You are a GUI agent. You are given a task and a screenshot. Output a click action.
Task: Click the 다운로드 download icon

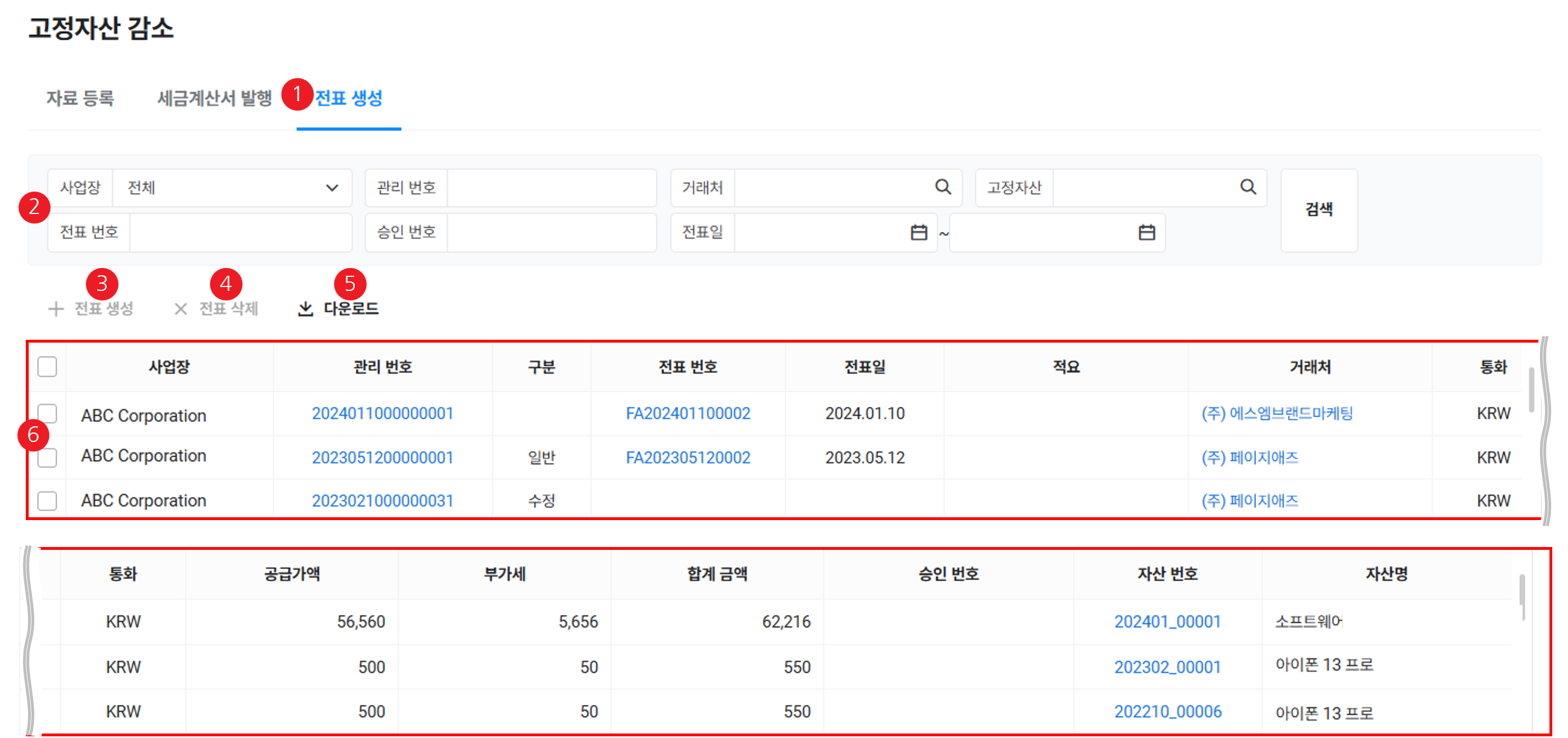pos(305,309)
